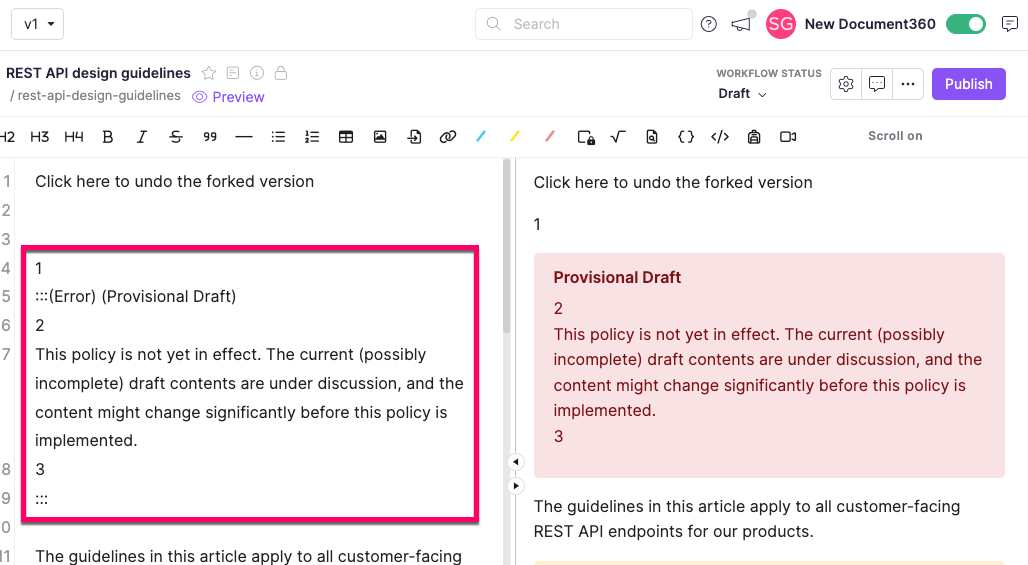This screenshot has height=565, width=1028.
Task: Open the Draft workflow status dropdown
Action: [x=742, y=94]
